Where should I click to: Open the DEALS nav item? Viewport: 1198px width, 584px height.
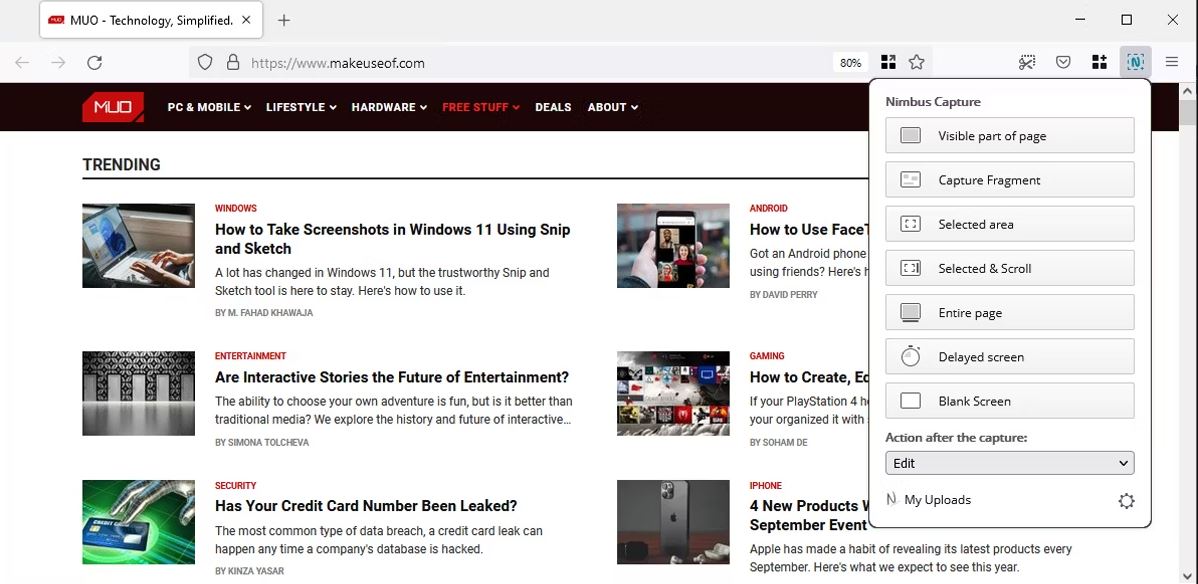553,107
